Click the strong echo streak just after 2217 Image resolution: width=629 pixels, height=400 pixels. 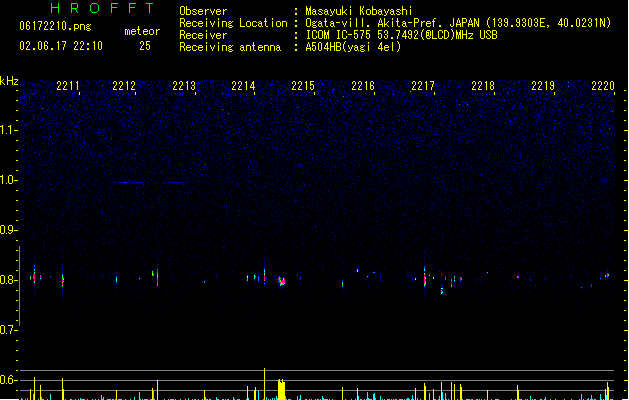pyautogui.click(x=425, y=277)
